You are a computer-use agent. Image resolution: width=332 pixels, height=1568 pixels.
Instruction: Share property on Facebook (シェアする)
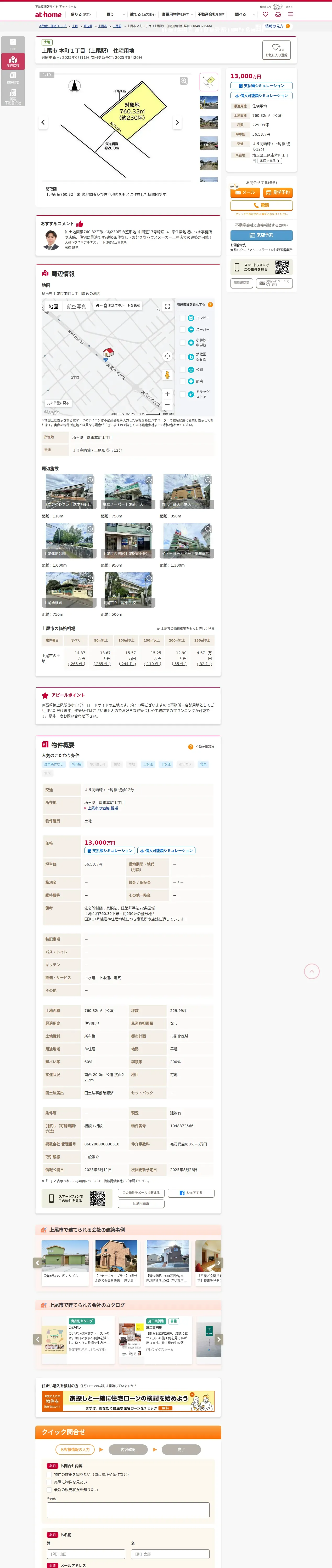(x=191, y=1193)
